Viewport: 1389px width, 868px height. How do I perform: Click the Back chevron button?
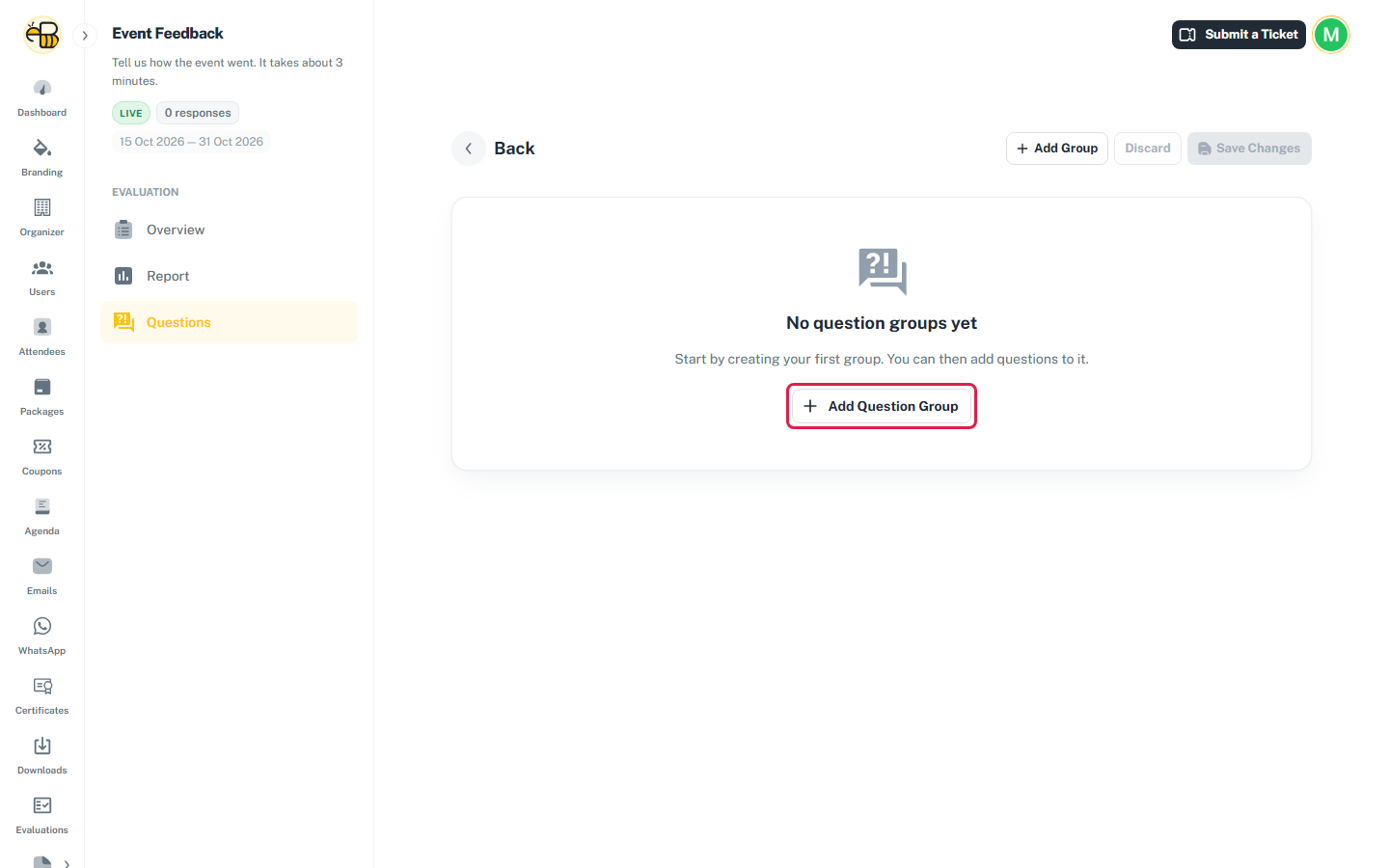point(469,149)
